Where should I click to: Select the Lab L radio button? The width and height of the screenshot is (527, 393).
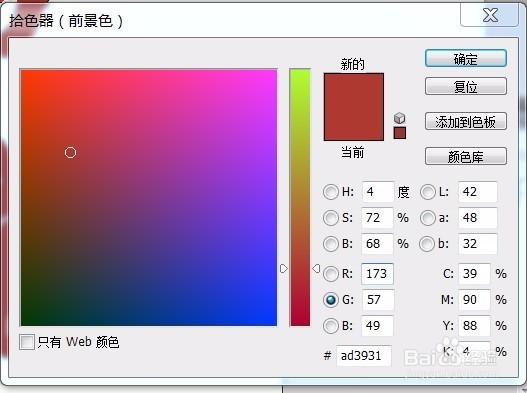click(428, 192)
